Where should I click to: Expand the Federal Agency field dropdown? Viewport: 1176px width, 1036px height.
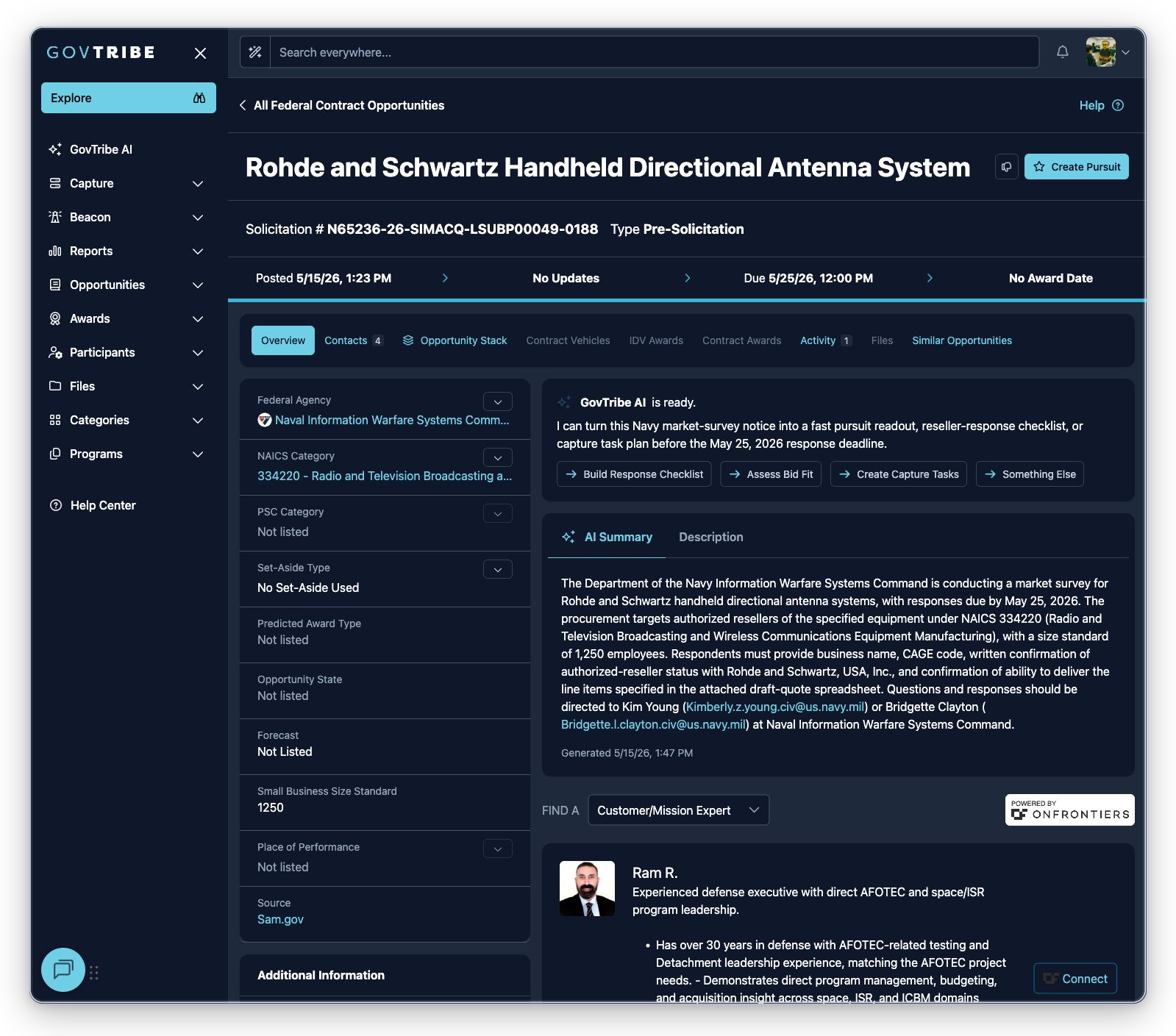498,401
